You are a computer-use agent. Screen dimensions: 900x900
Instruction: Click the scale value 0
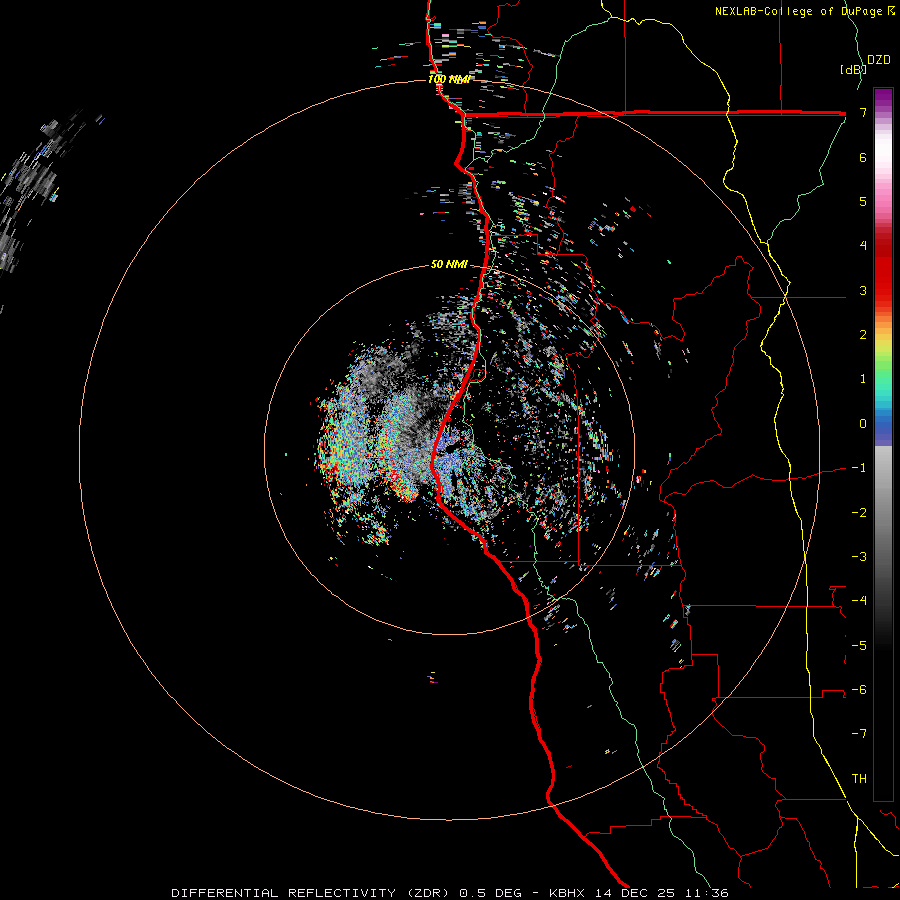[x=863, y=424]
